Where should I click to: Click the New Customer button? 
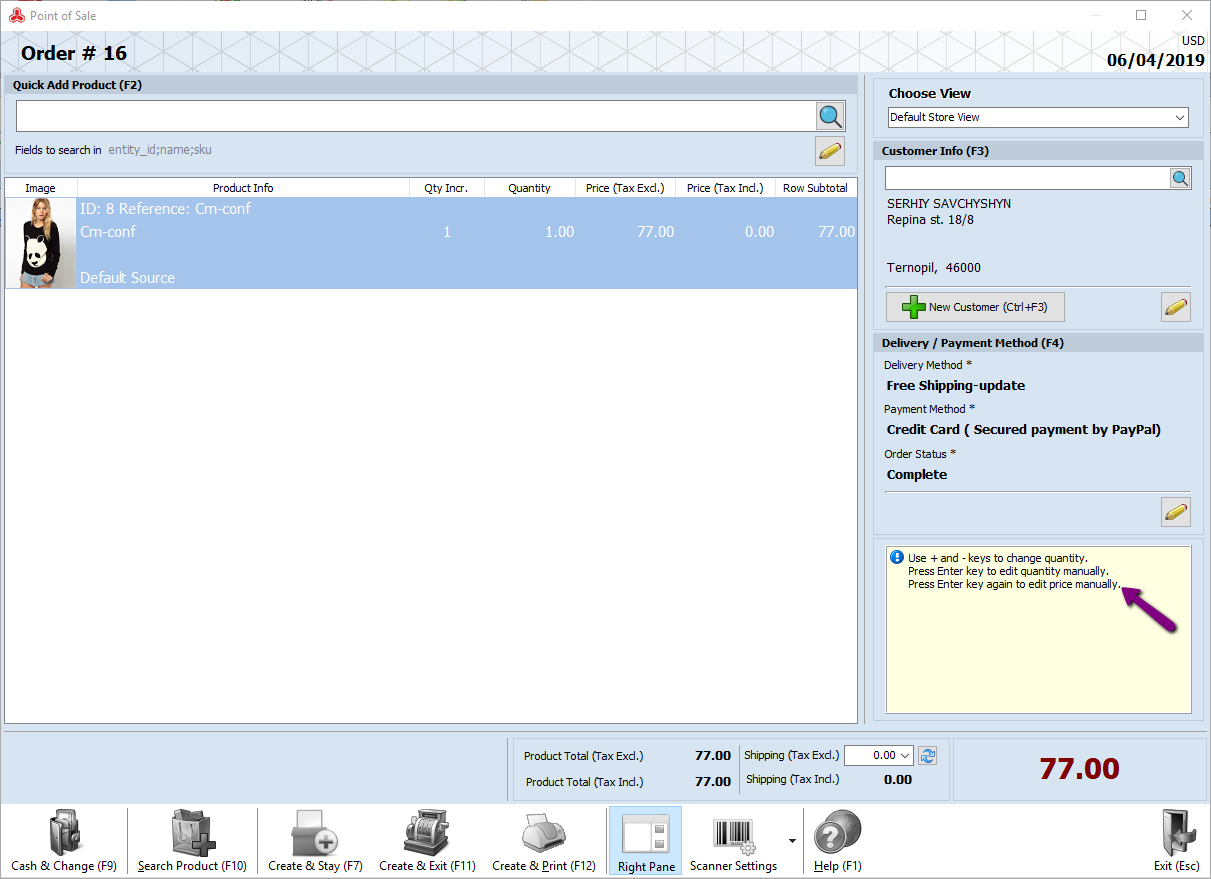[x=975, y=307]
